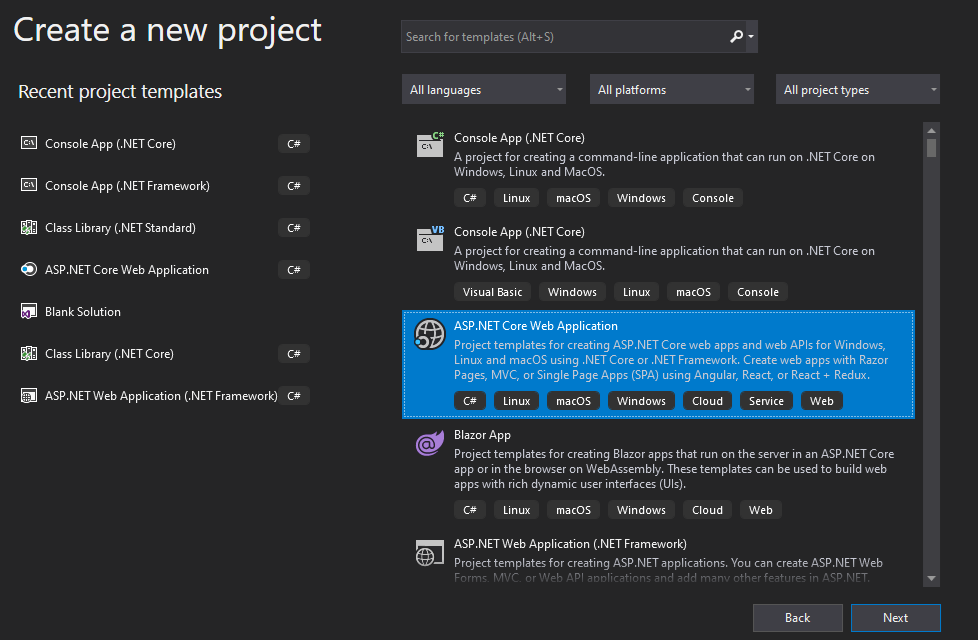Click macOS tag on Blazor App
Viewport: 978px width, 640px height.
(x=573, y=510)
